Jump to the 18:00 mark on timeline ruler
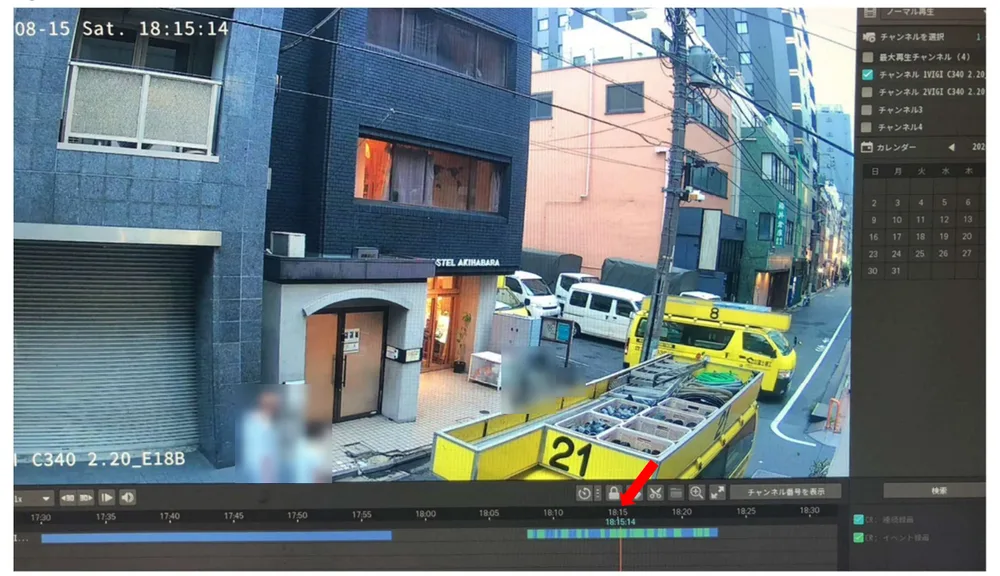Viewport: 1000px width, 576px height. coord(425,514)
